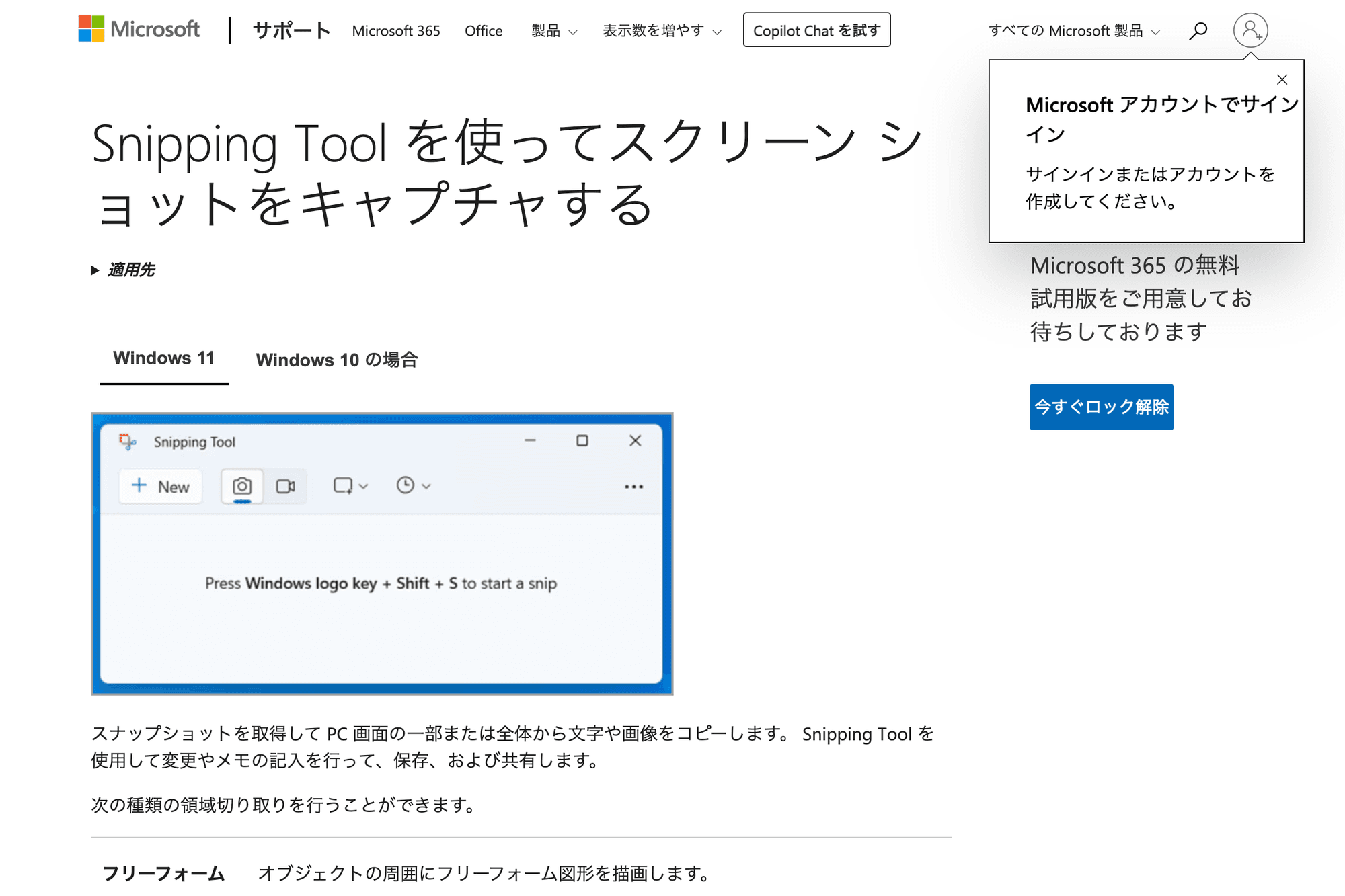Click the New button in Snipping Tool image
The width and height of the screenshot is (1345, 896).
click(x=161, y=486)
